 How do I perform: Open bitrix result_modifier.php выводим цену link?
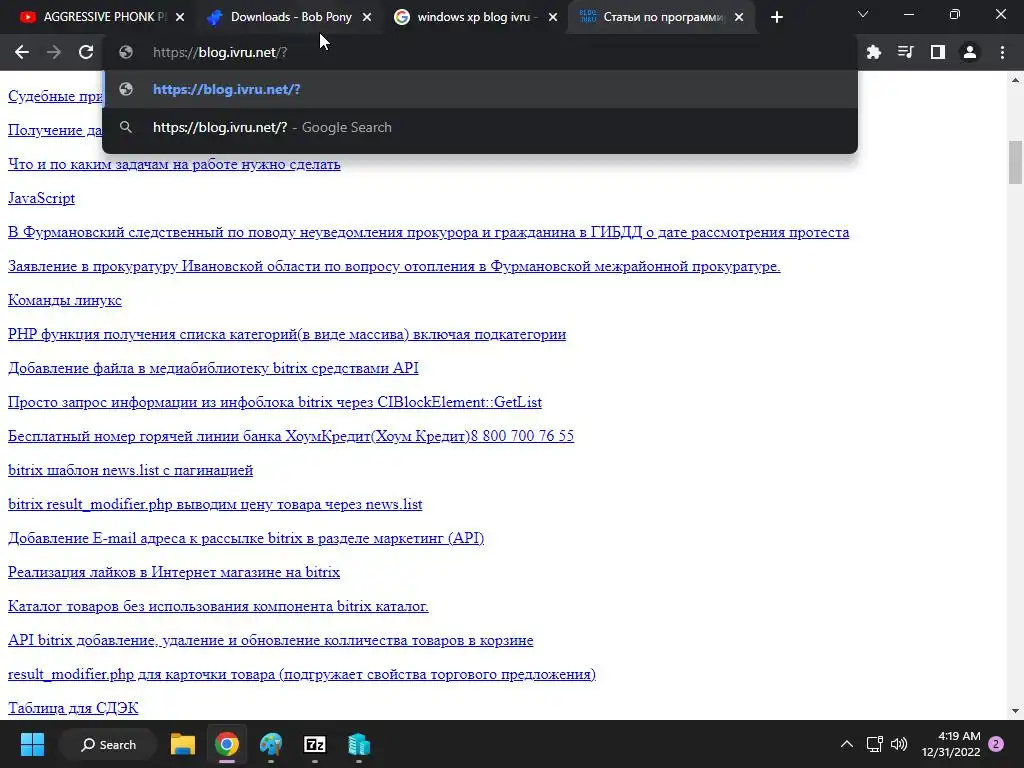(215, 504)
